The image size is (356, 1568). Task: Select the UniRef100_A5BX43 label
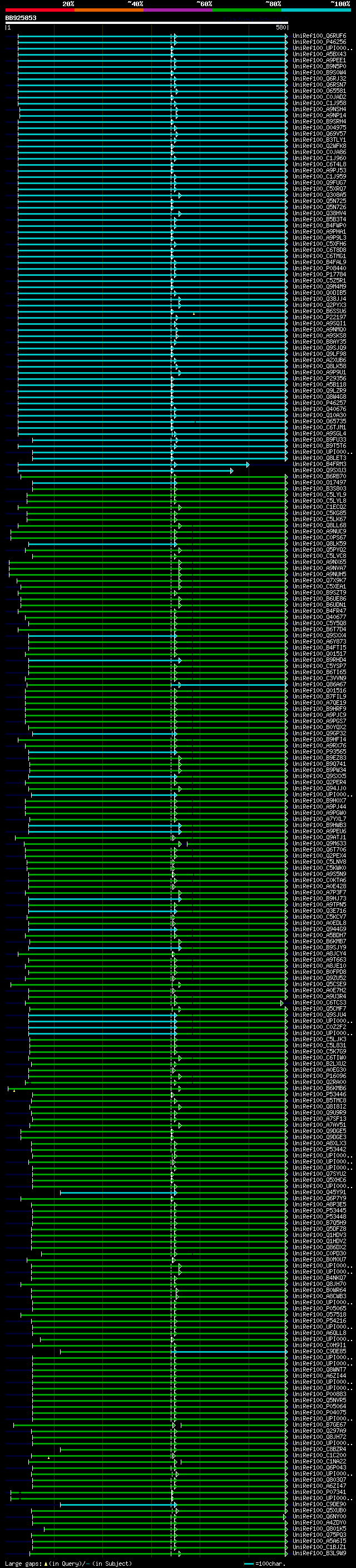click(319, 54)
